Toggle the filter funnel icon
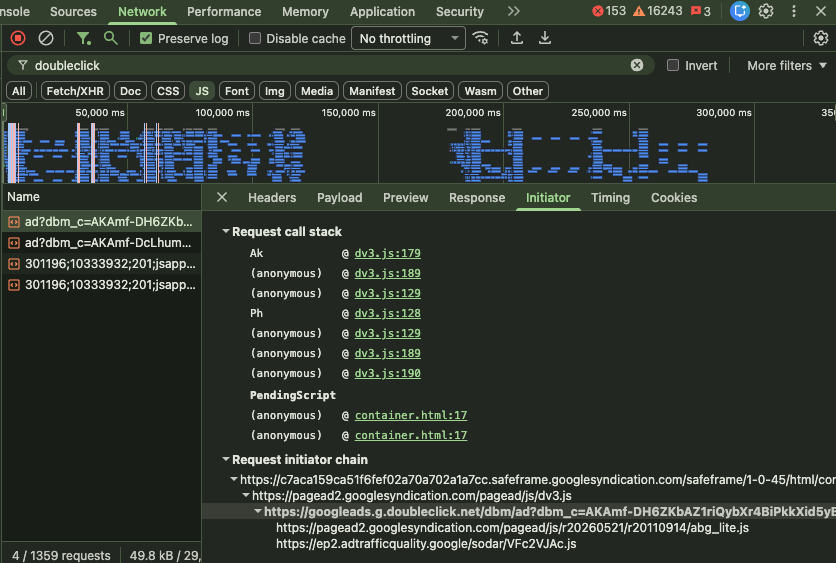Screen dimensions: 836x563 coord(83,38)
